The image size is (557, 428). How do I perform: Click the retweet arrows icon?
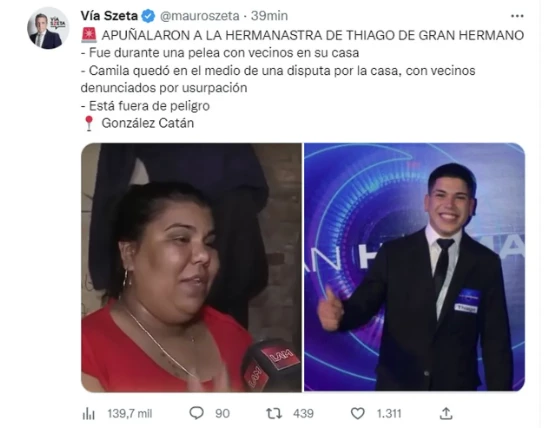coord(274,413)
